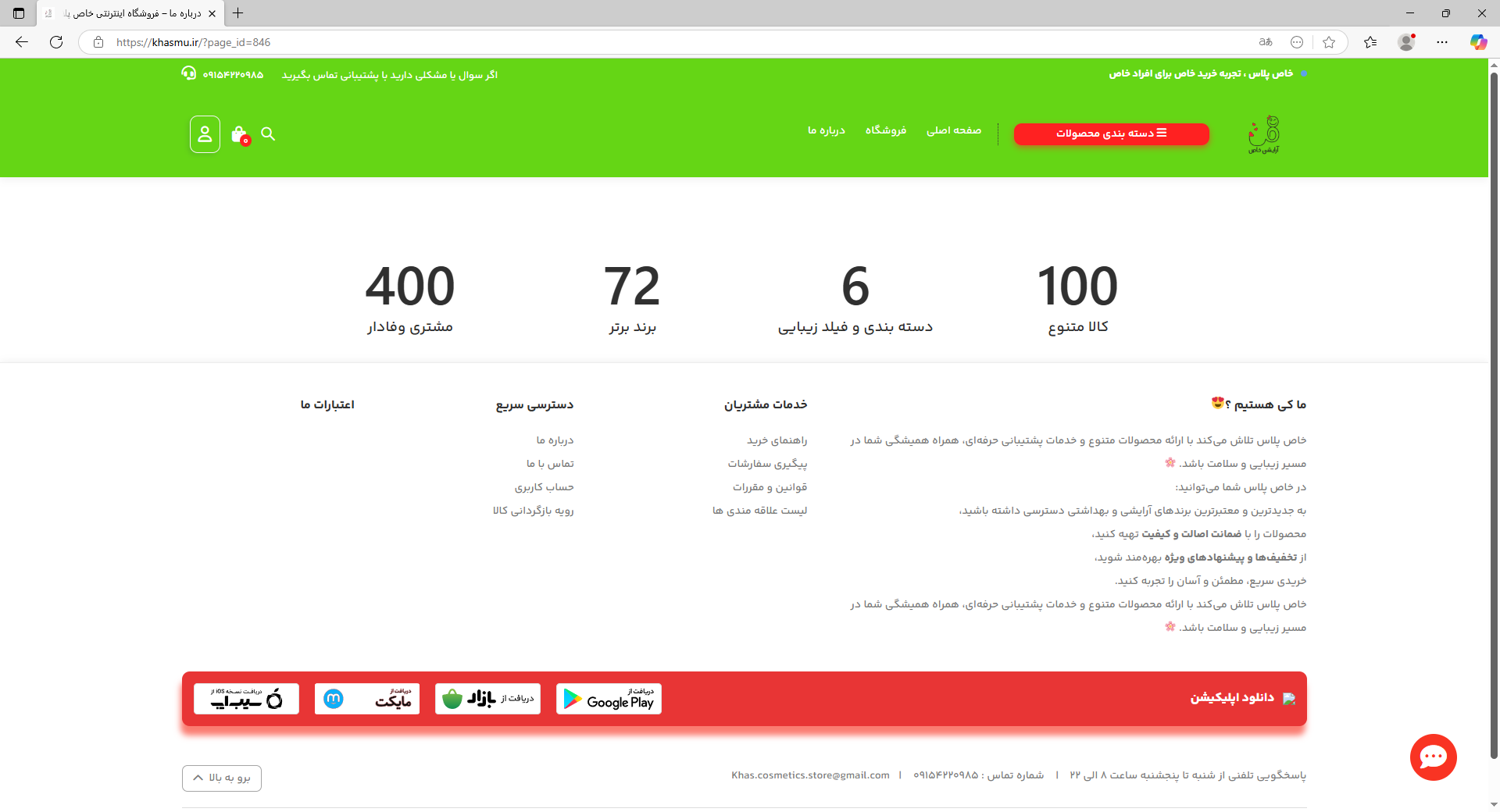The height and width of the screenshot is (812, 1500).
Task: Open the user account icon
Action: point(205,134)
